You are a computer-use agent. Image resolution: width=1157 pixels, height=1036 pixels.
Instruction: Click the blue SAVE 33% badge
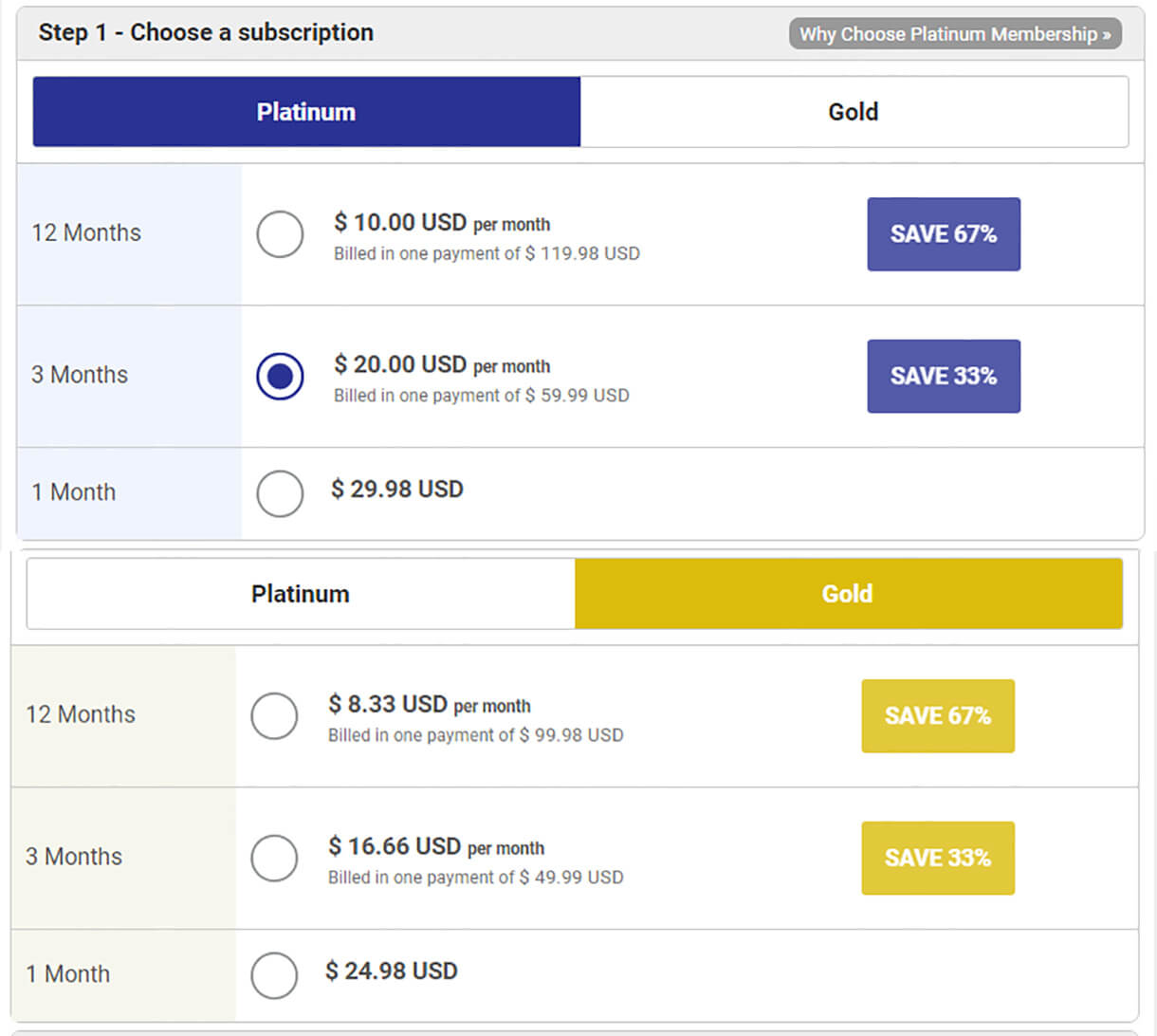944,377
